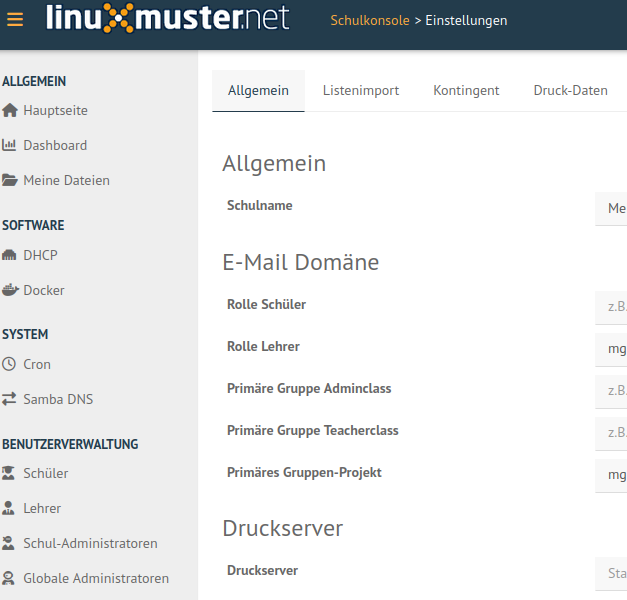The image size is (627, 600).
Task: Click the DHCP network icon
Action: 10,255
